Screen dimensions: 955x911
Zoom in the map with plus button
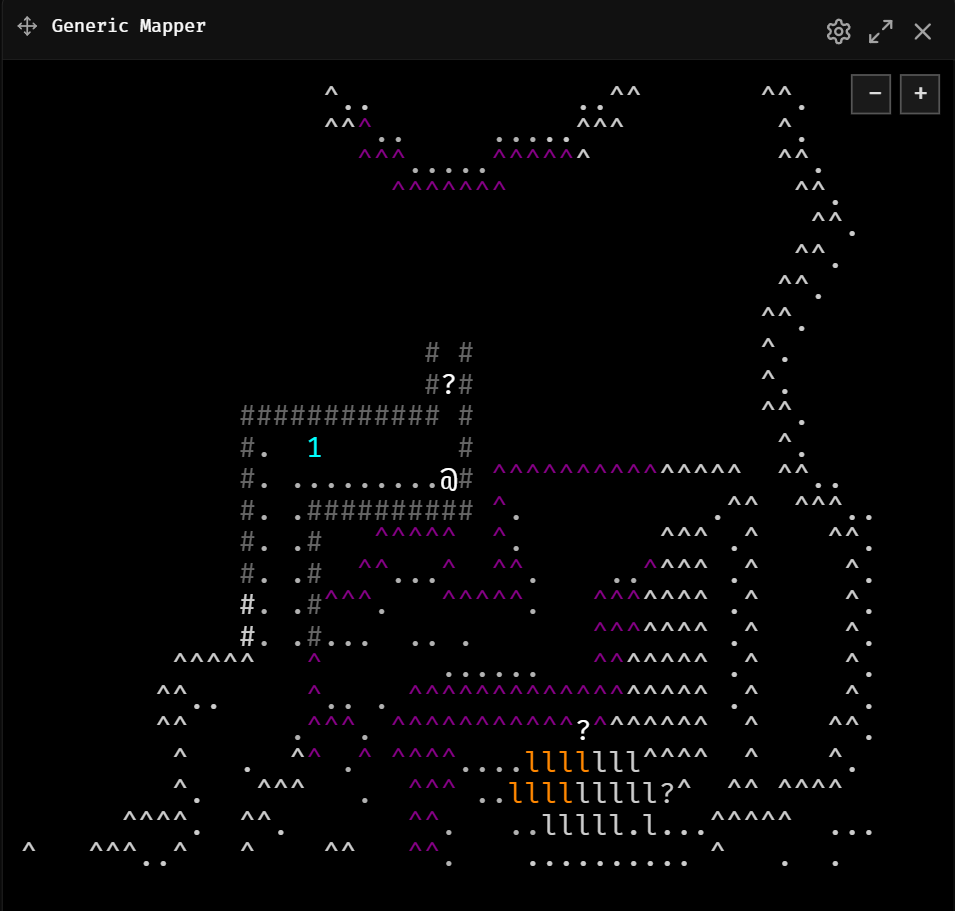tap(920, 94)
